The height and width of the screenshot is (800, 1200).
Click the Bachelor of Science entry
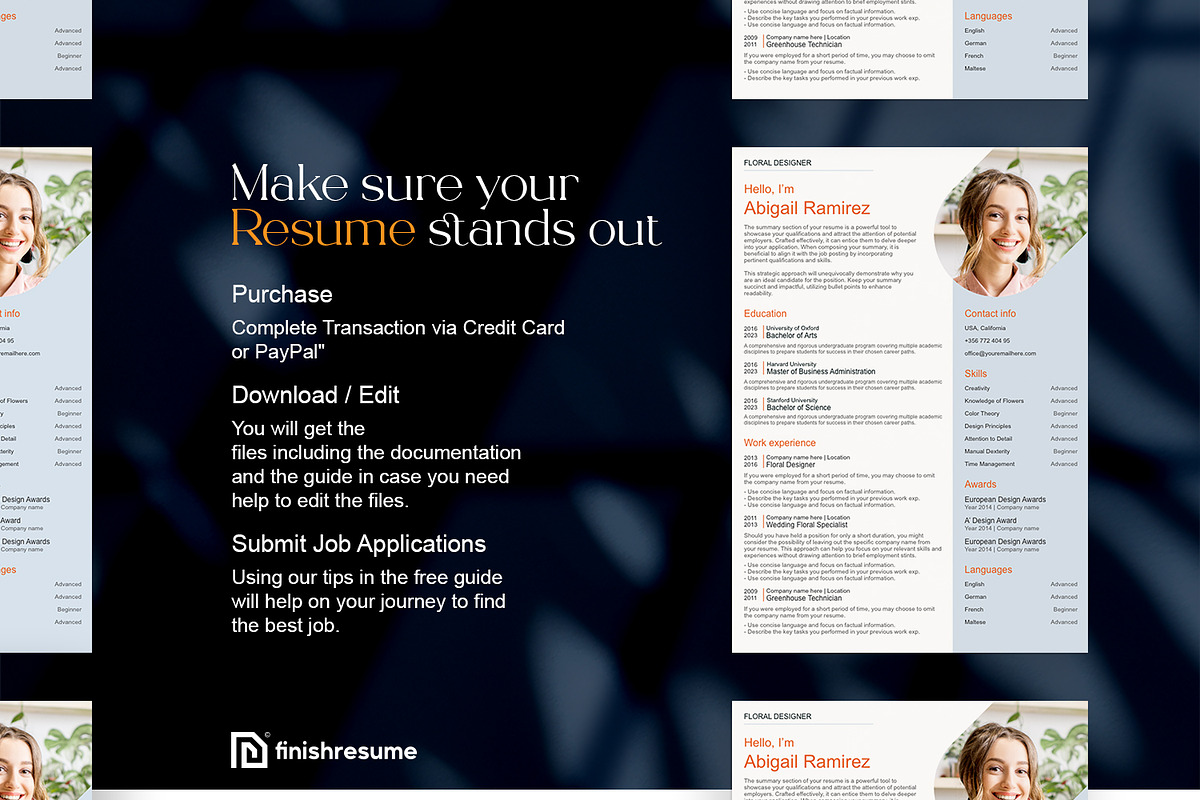799,408
